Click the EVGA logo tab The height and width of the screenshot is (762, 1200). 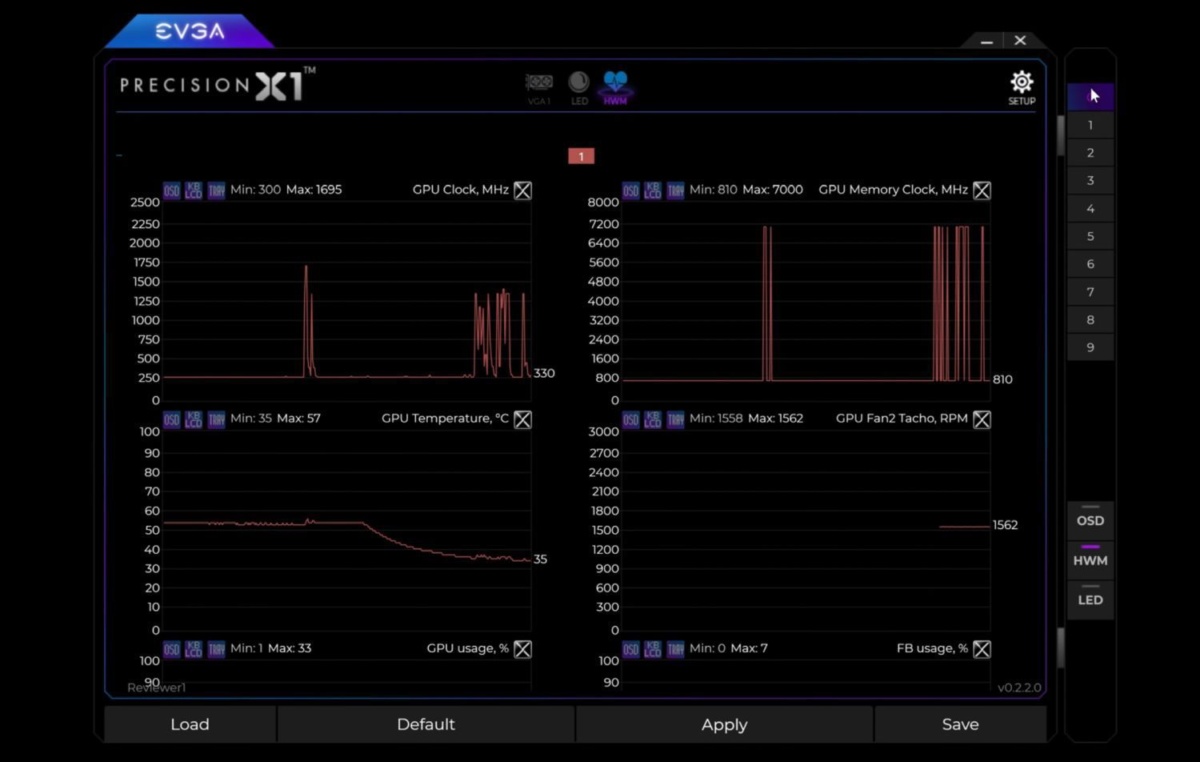pos(189,31)
